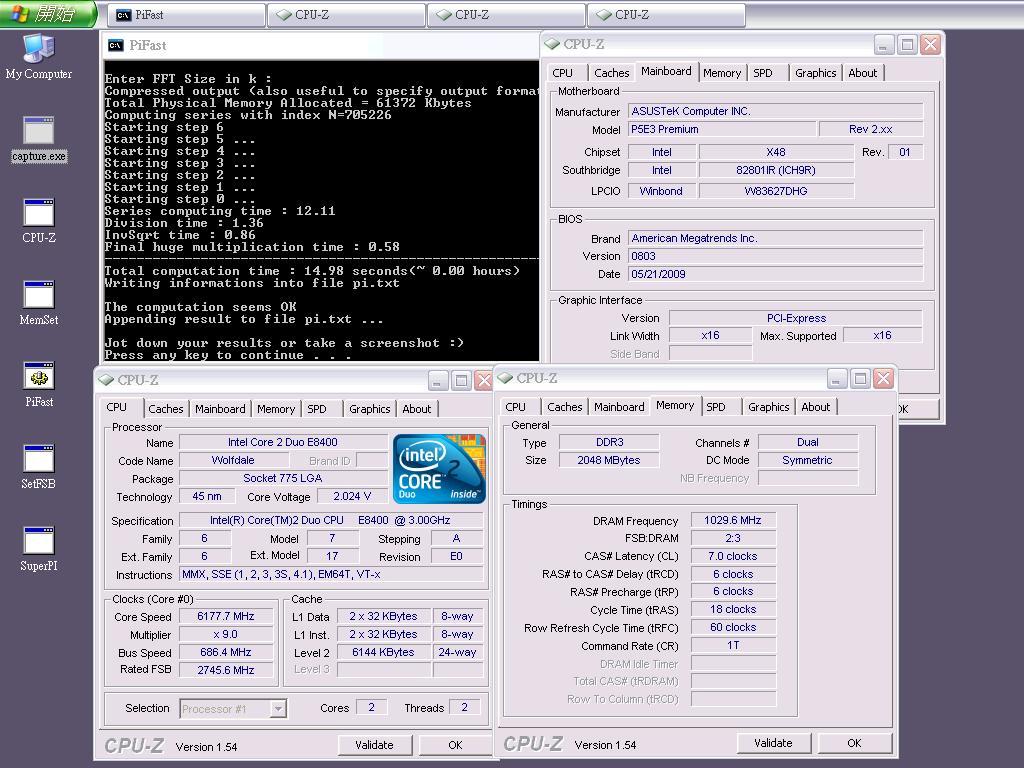Click the Core Speed 6177.7 MHz field

click(226, 616)
